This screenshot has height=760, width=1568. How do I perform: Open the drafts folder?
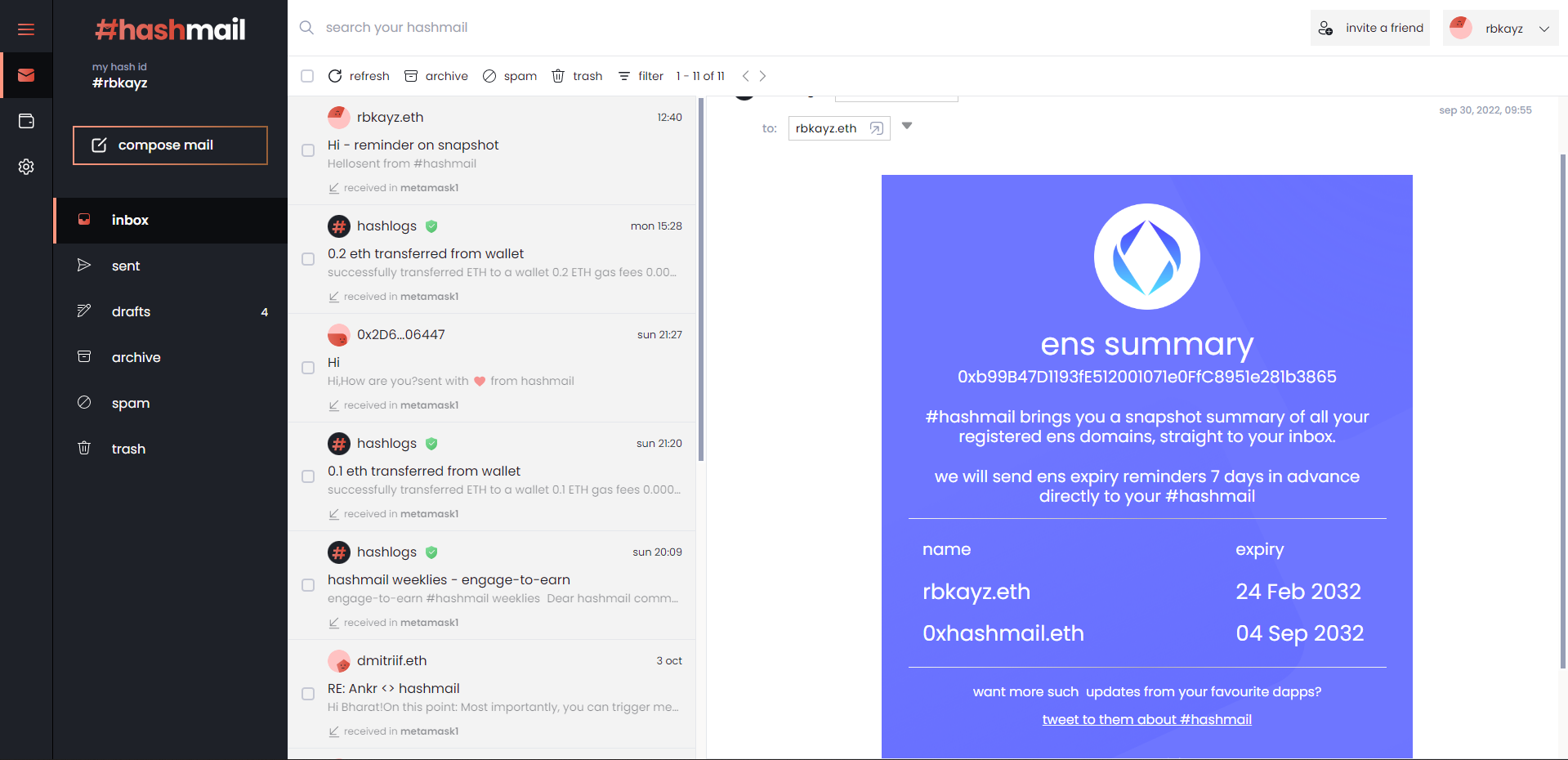pyautogui.click(x=172, y=311)
